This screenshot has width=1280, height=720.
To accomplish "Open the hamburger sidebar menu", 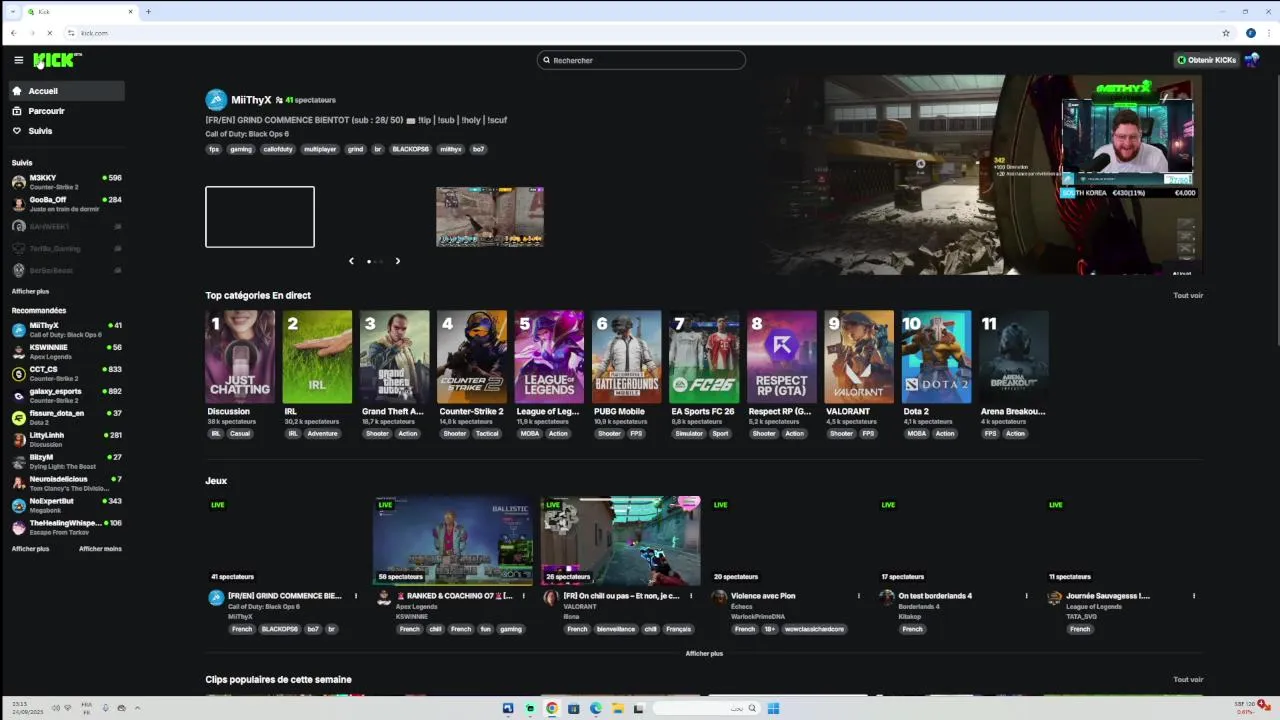I will click(18, 60).
